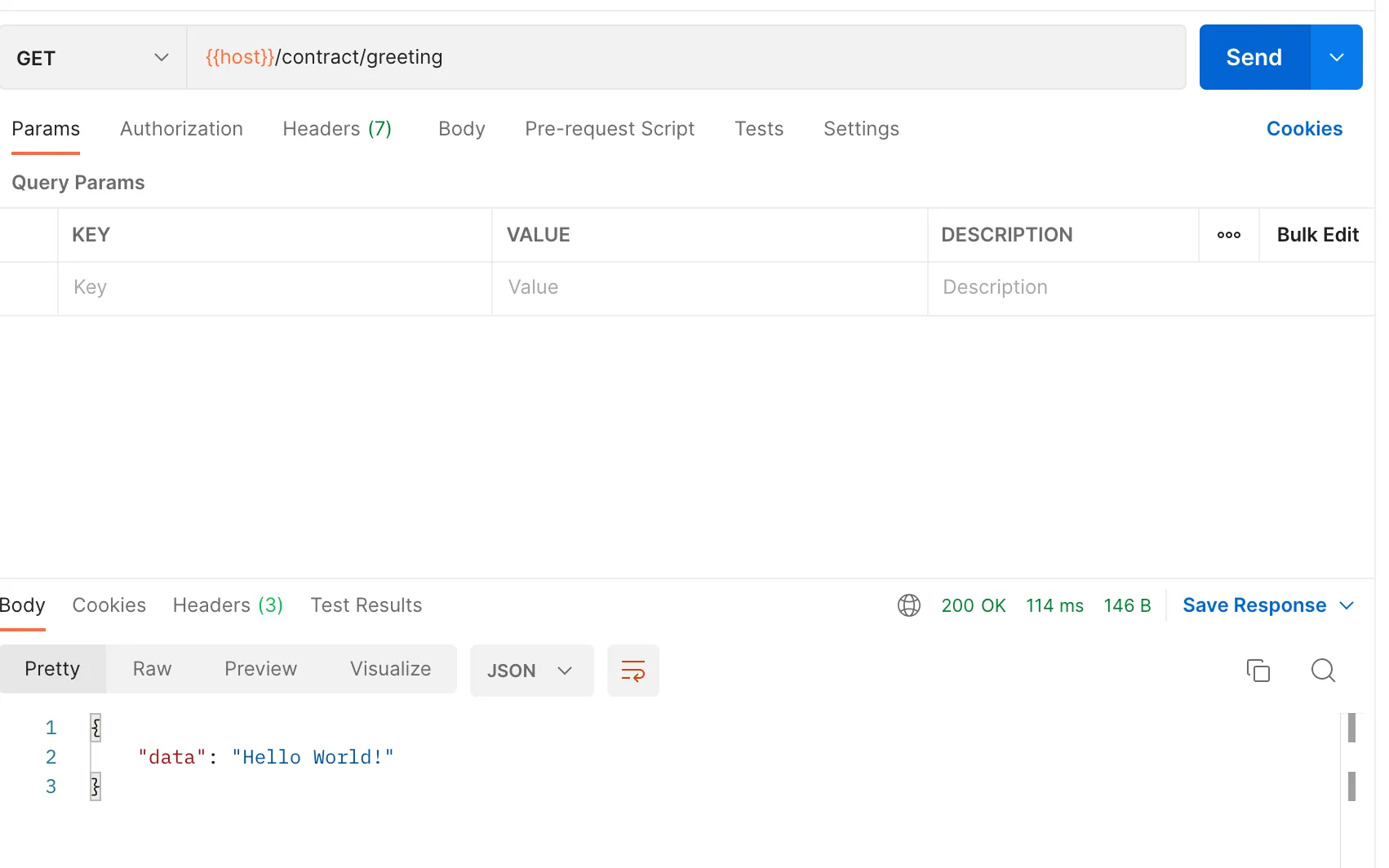Collapse the JSON object at line 1 brace

(95, 727)
